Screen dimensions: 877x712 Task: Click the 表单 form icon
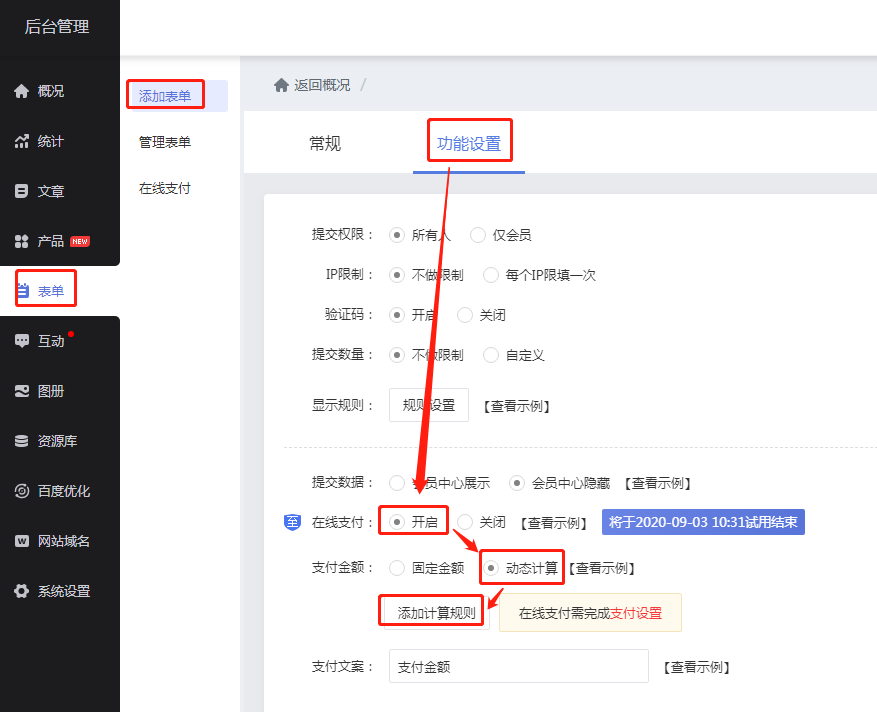click(x=23, y=291)
